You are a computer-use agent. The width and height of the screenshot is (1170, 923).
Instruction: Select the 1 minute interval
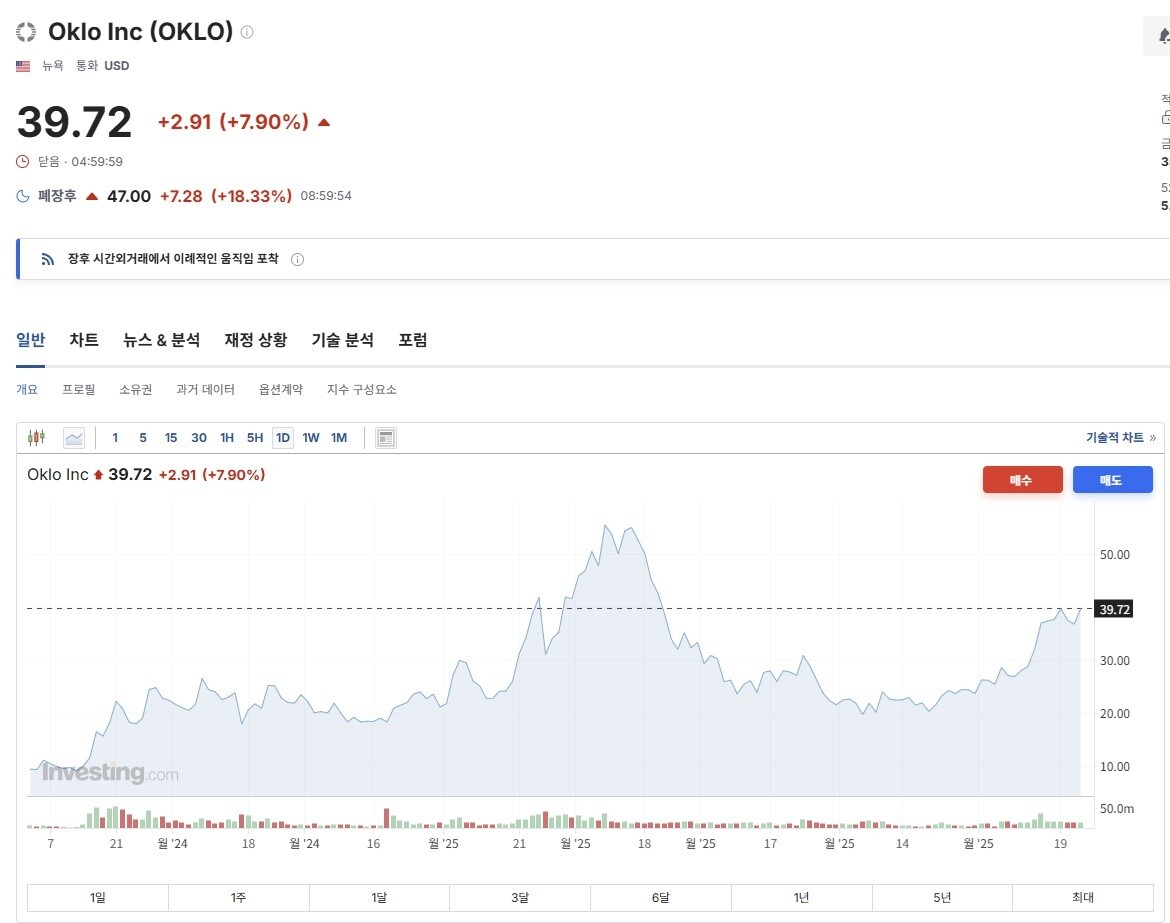tap(115, 438)
